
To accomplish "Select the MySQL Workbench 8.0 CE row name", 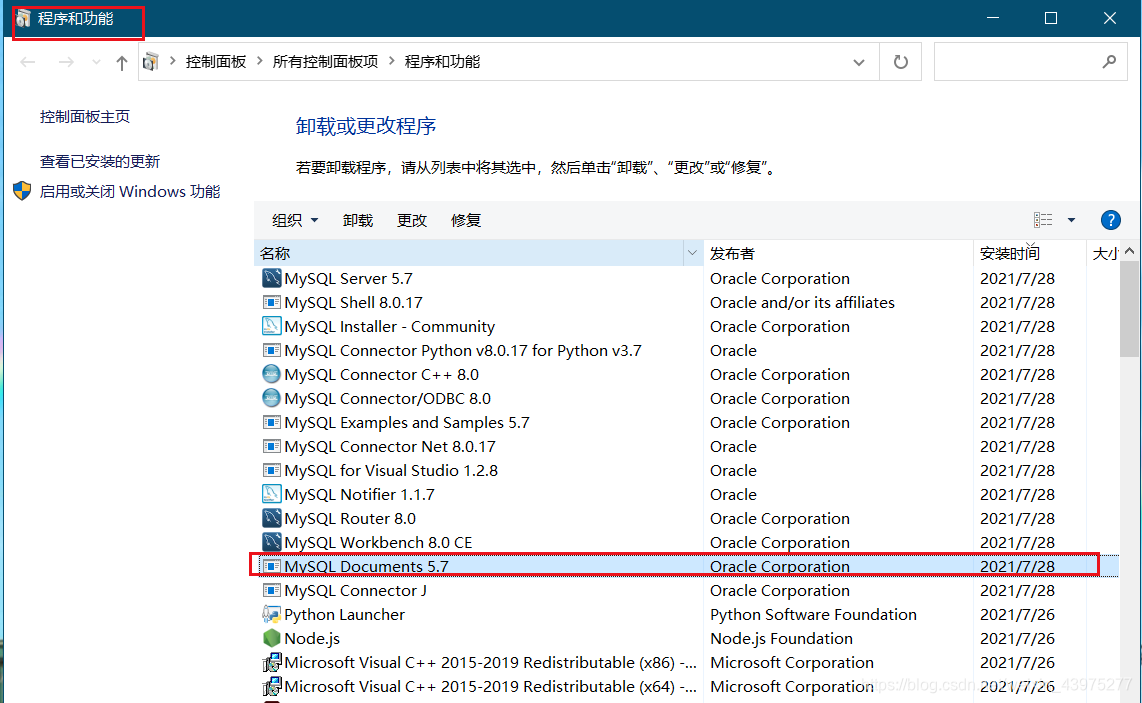I will 378,543.
